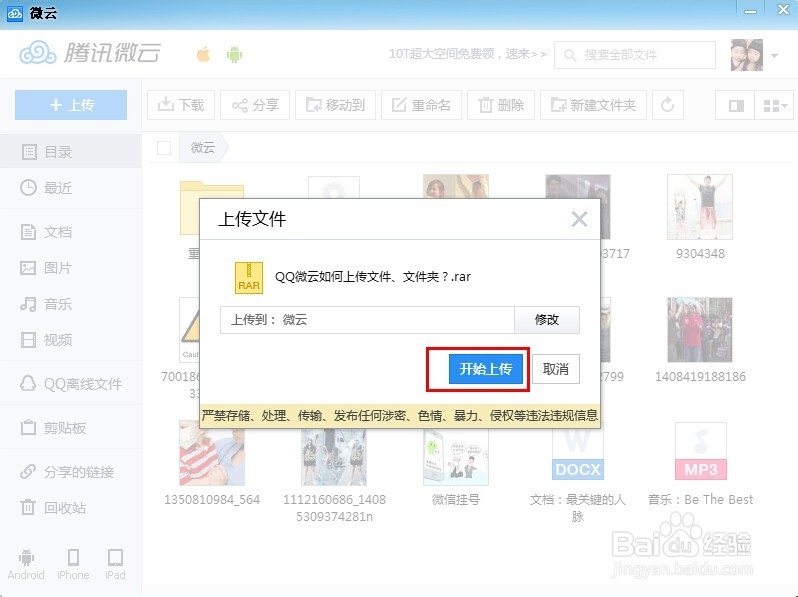Image resolution: width=798 pixels, height=597 pixels.
Task: Click the 上传到：微云 destination field
Action: point(367,320)
